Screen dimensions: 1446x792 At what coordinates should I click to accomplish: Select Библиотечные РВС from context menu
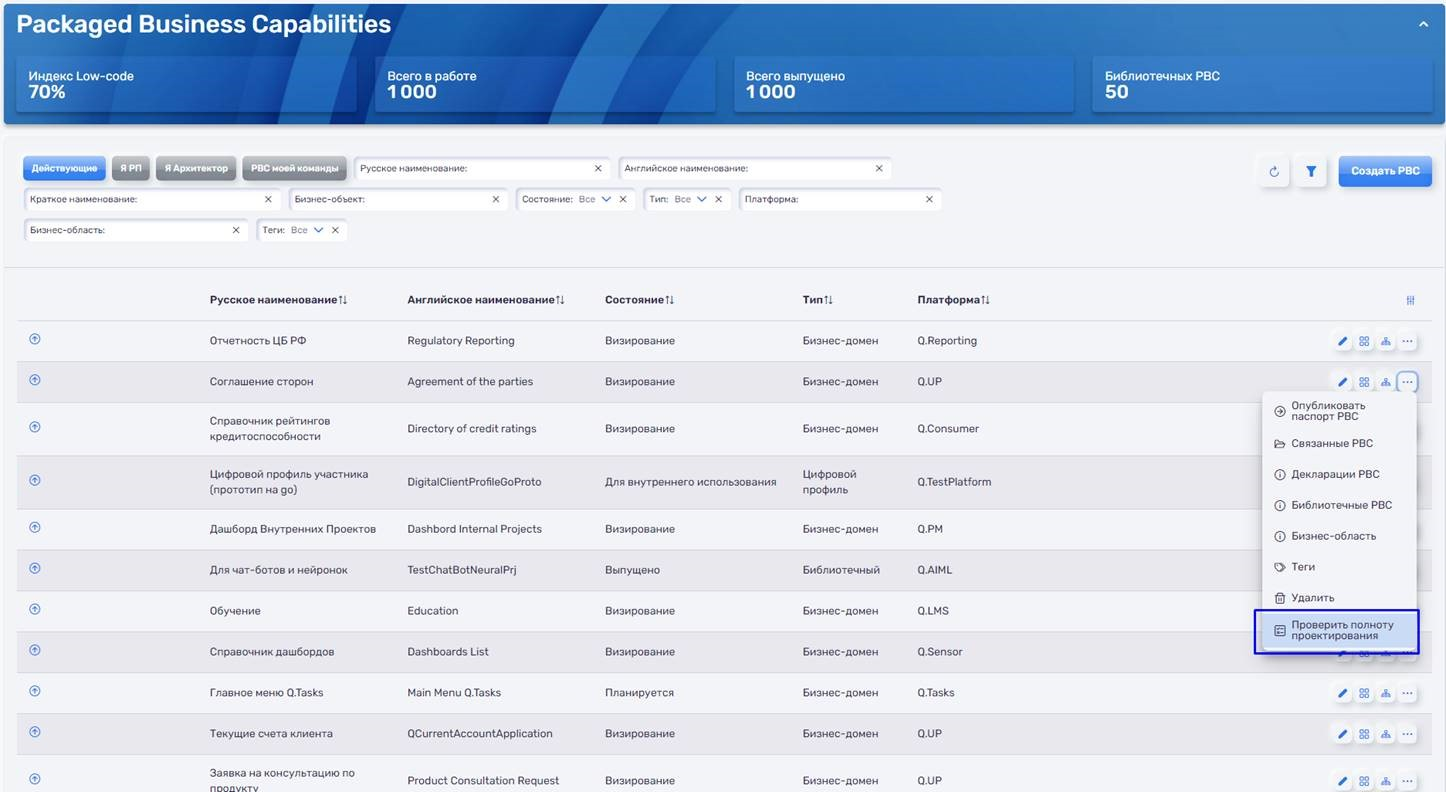pos(1339,505)
